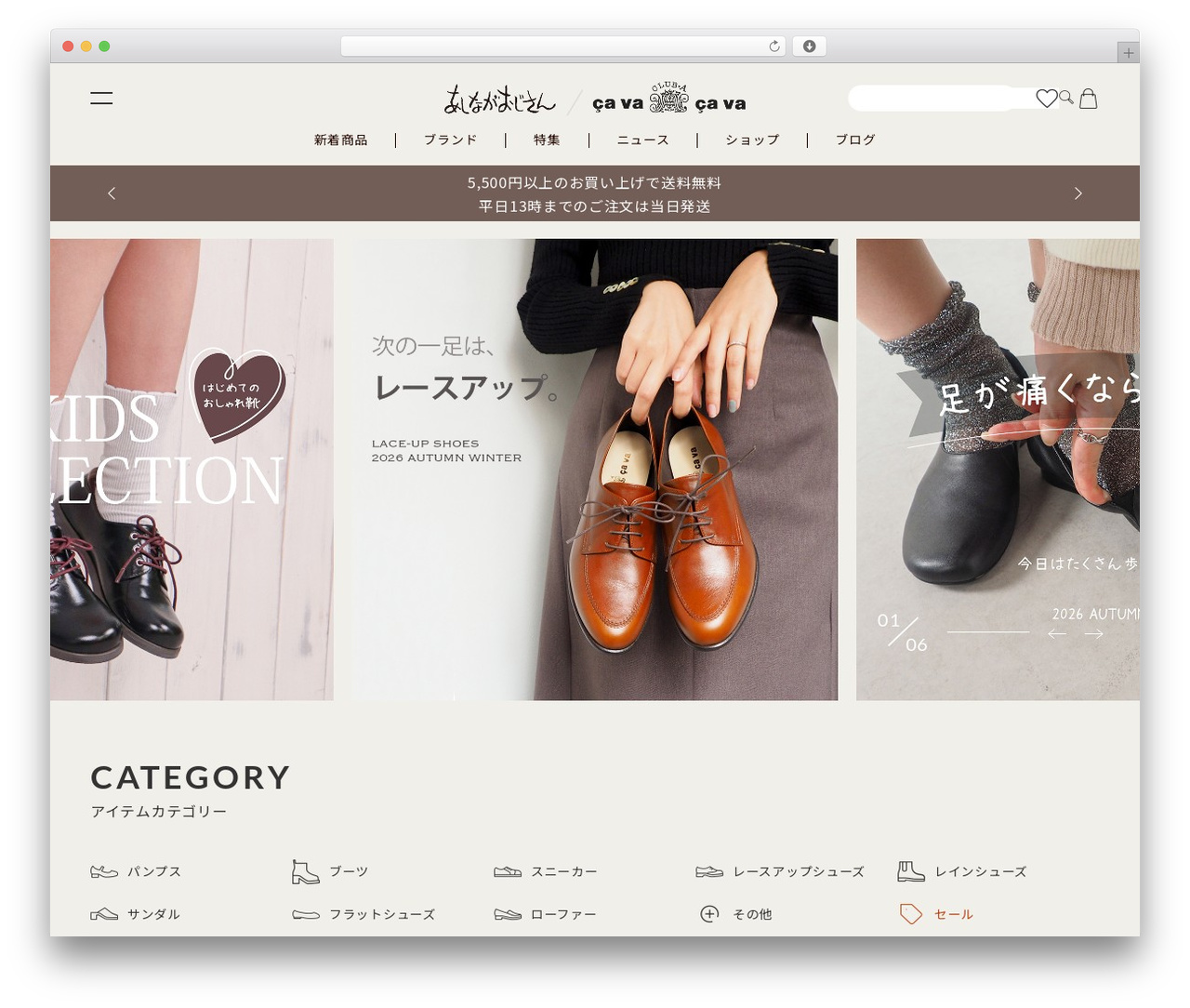Click the orange セール tag icon
Viewport: 1190px width, 1008px height.
(911, 914)
